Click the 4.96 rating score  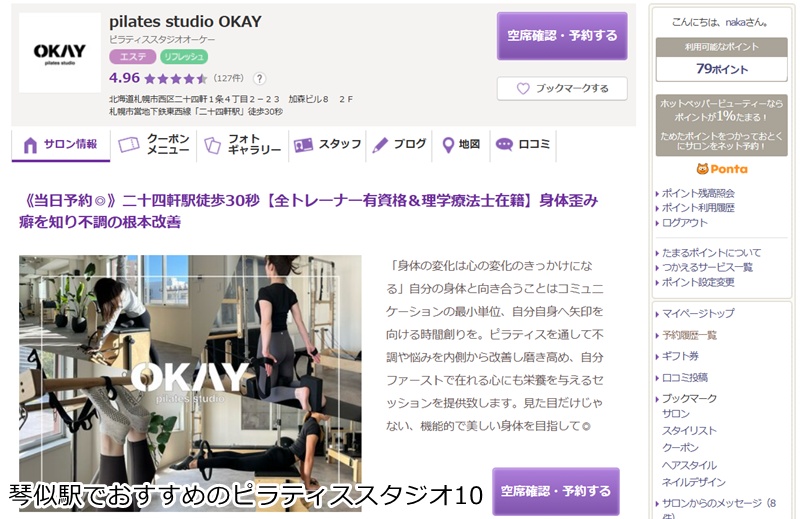coord(124,78)
